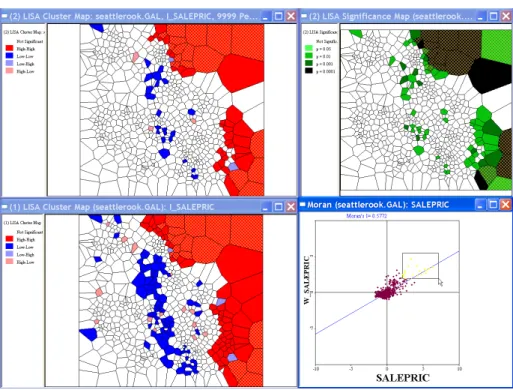Maximize the Moran scatter plot window
Screen dimensions: 513x390
[x=493, y=204]
